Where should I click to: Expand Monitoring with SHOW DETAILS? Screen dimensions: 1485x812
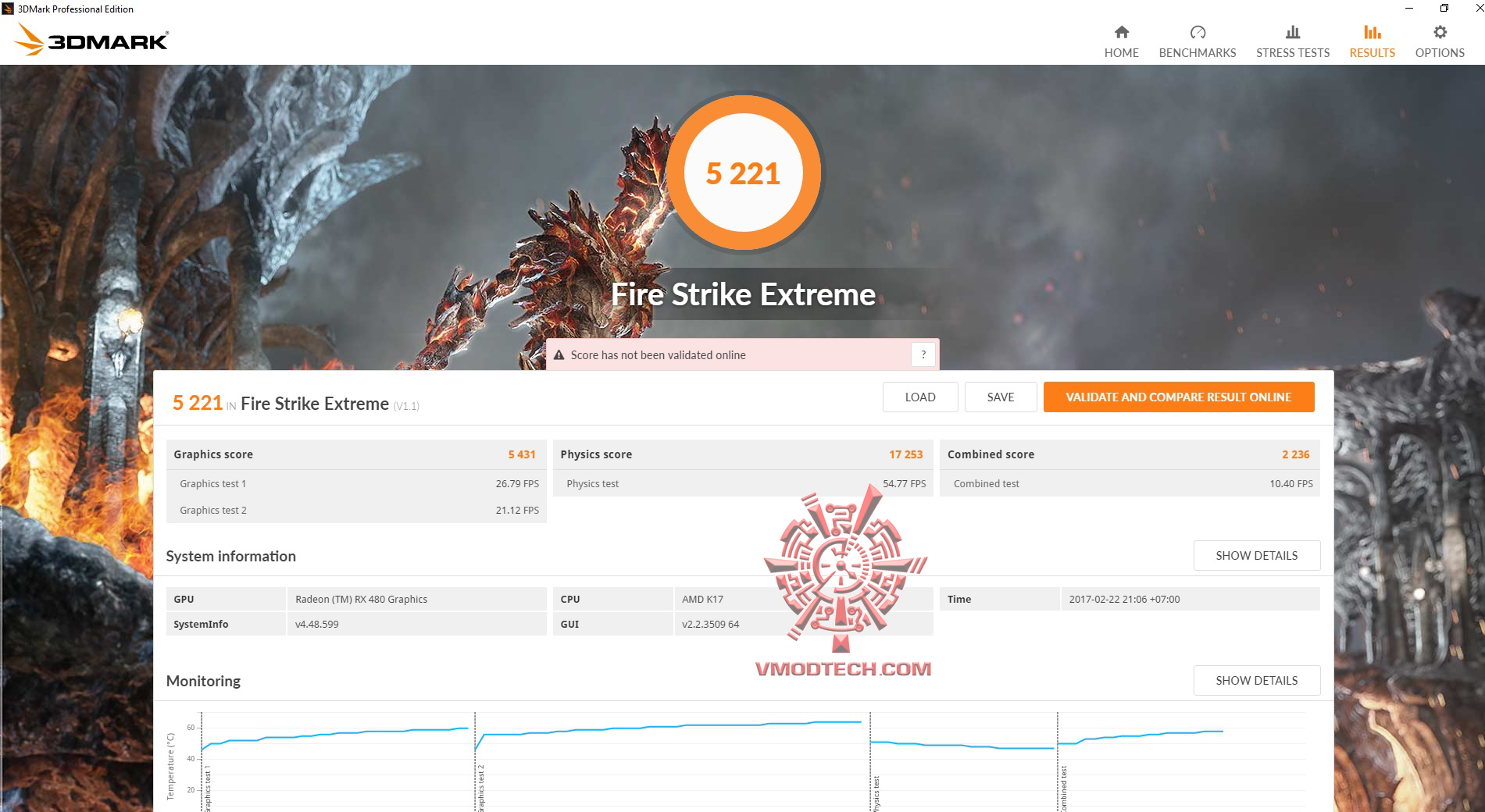(1256, 680)
